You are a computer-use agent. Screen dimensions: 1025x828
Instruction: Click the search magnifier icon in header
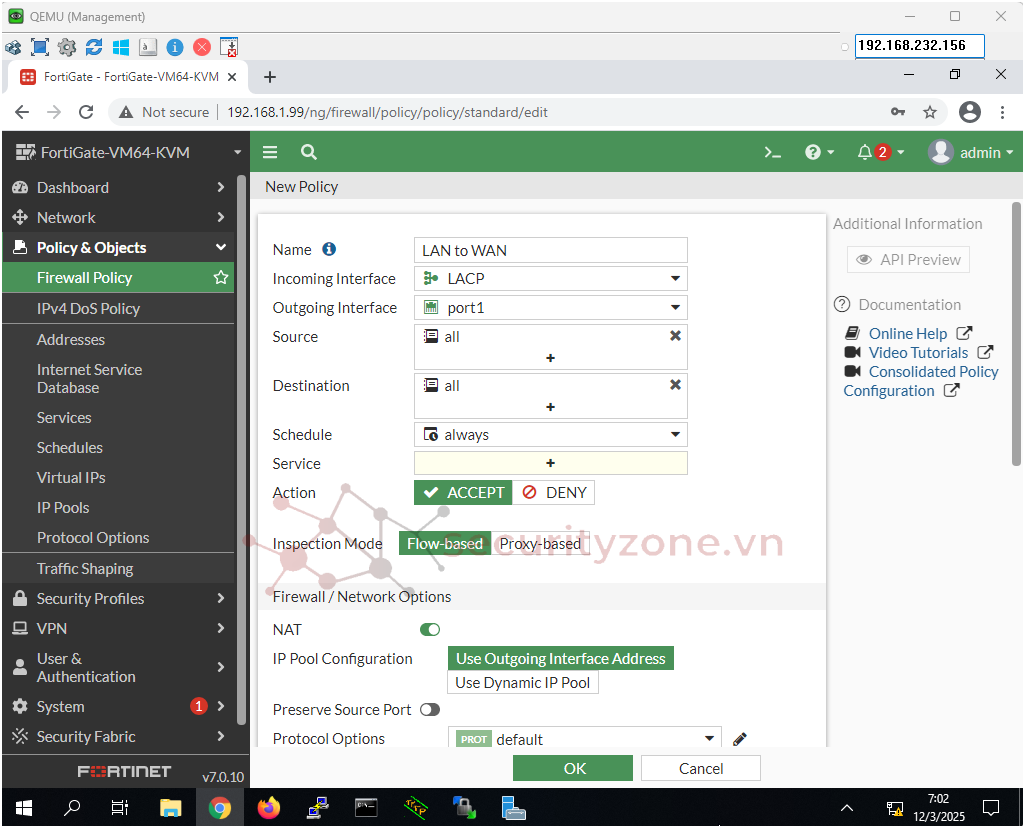click(309, 152)
